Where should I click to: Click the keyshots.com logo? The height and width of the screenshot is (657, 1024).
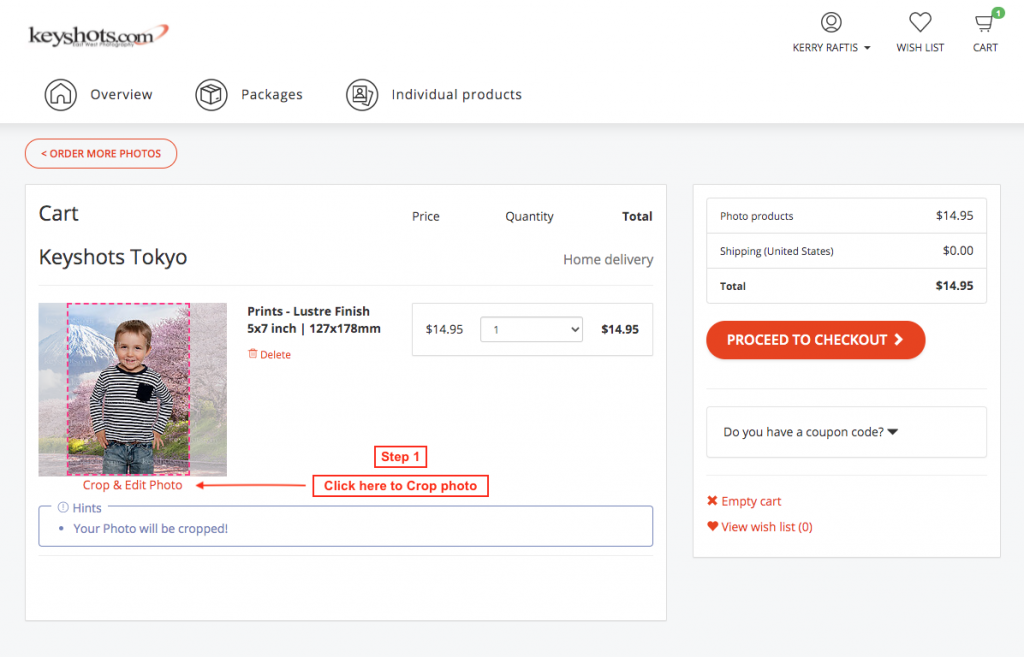coord(98,36)
